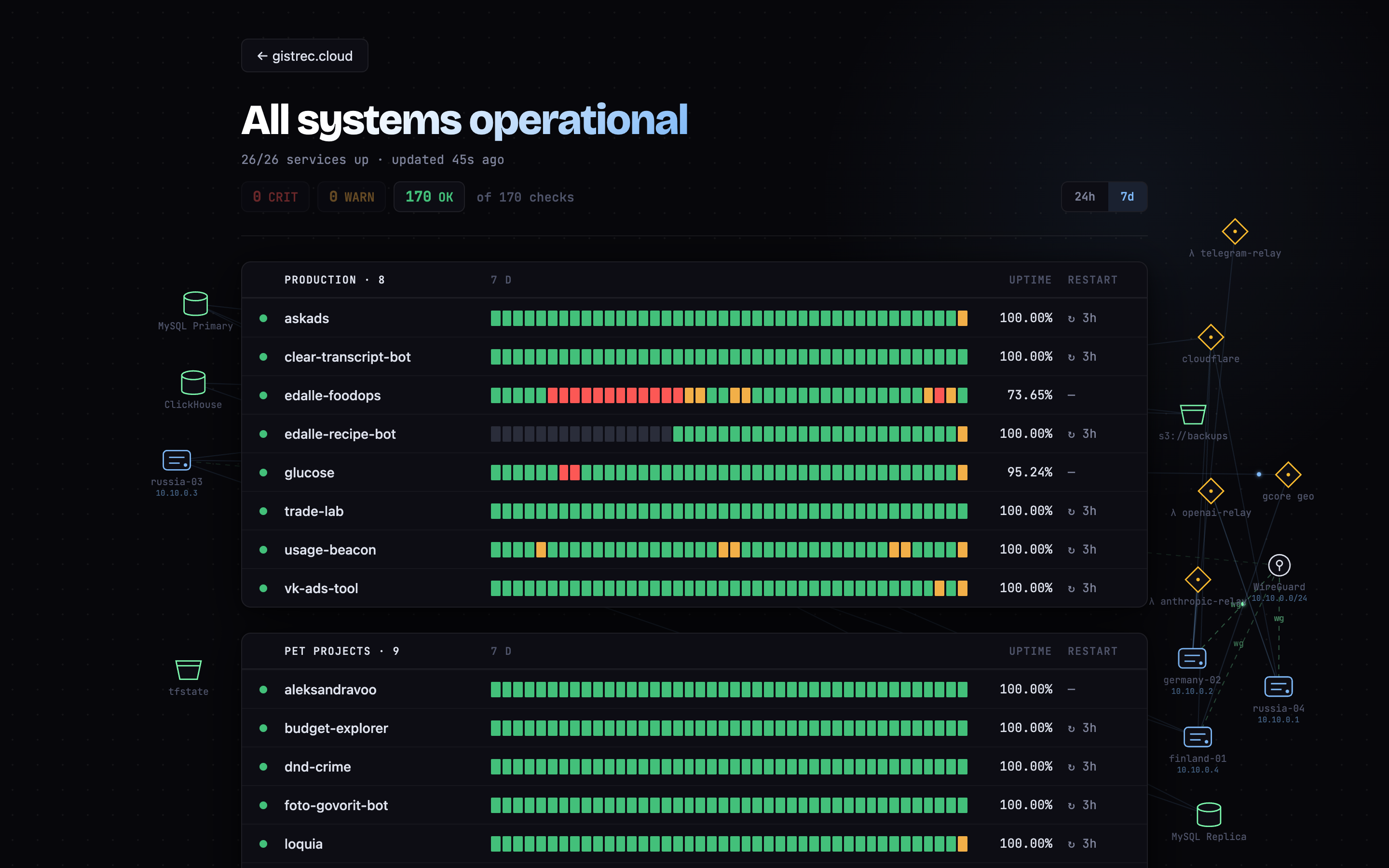Switch the time range to 24h
The width and height of the screenshot is (1389, 868).
[x=1085, y=197]
